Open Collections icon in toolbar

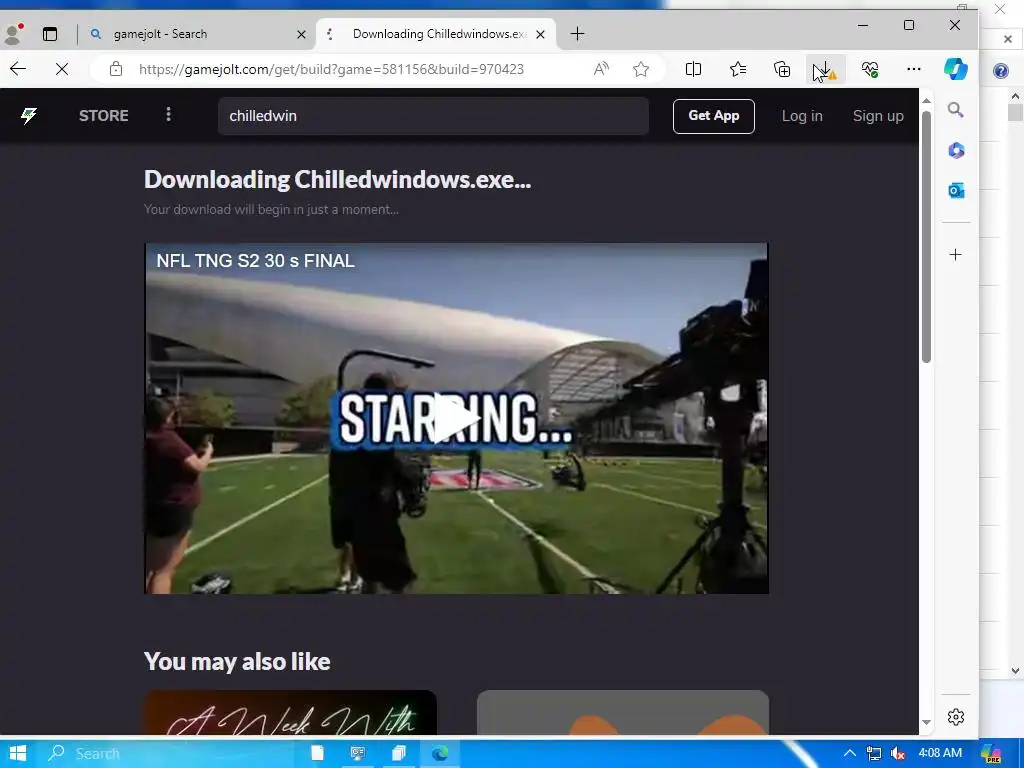782,69
